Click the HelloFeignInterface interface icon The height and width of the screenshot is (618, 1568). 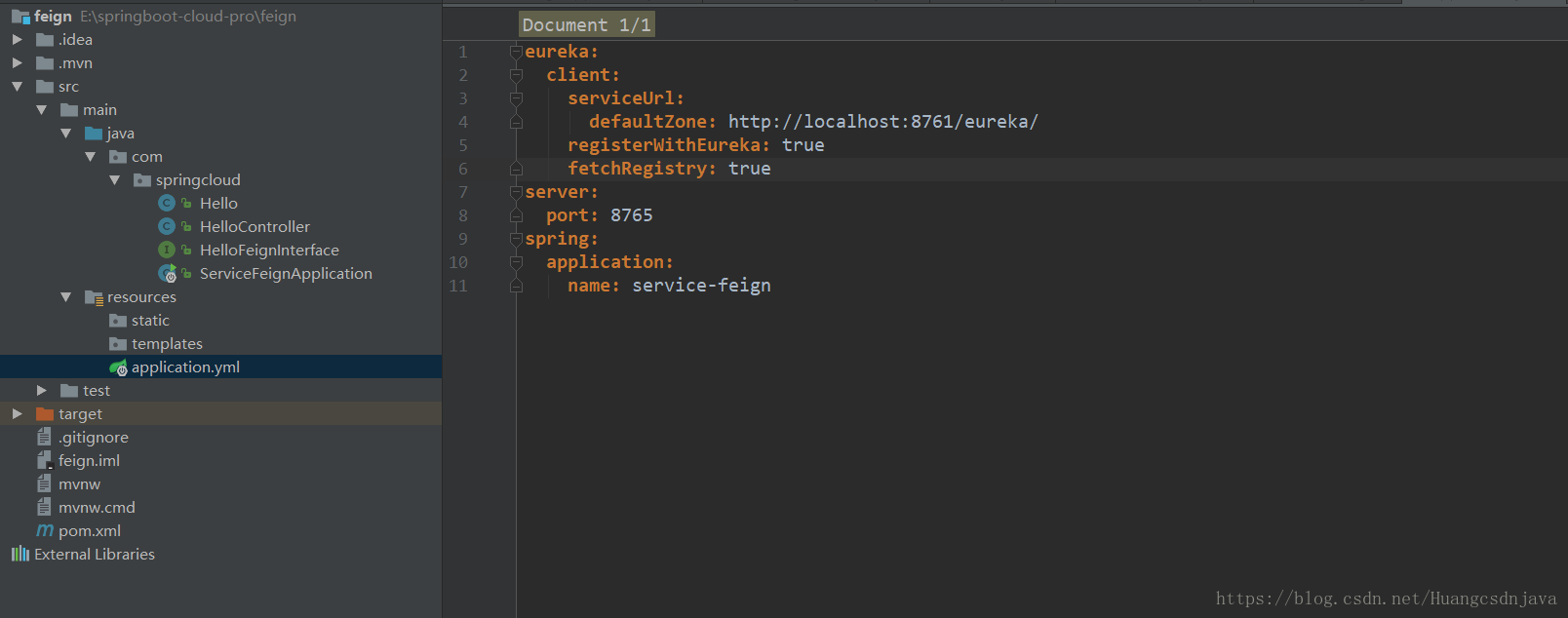[167, 250]
